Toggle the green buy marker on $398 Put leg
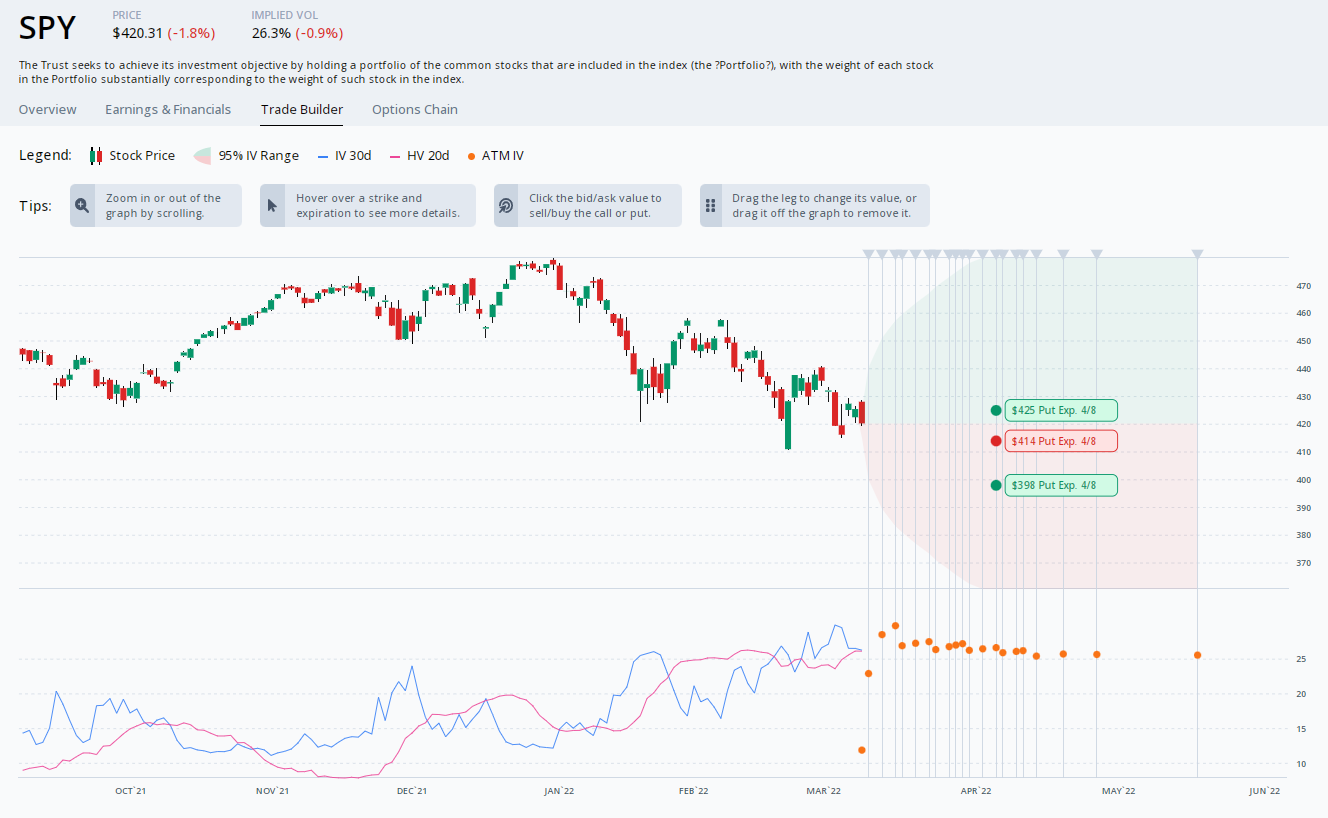1328x818 pixels. (995, 485)
